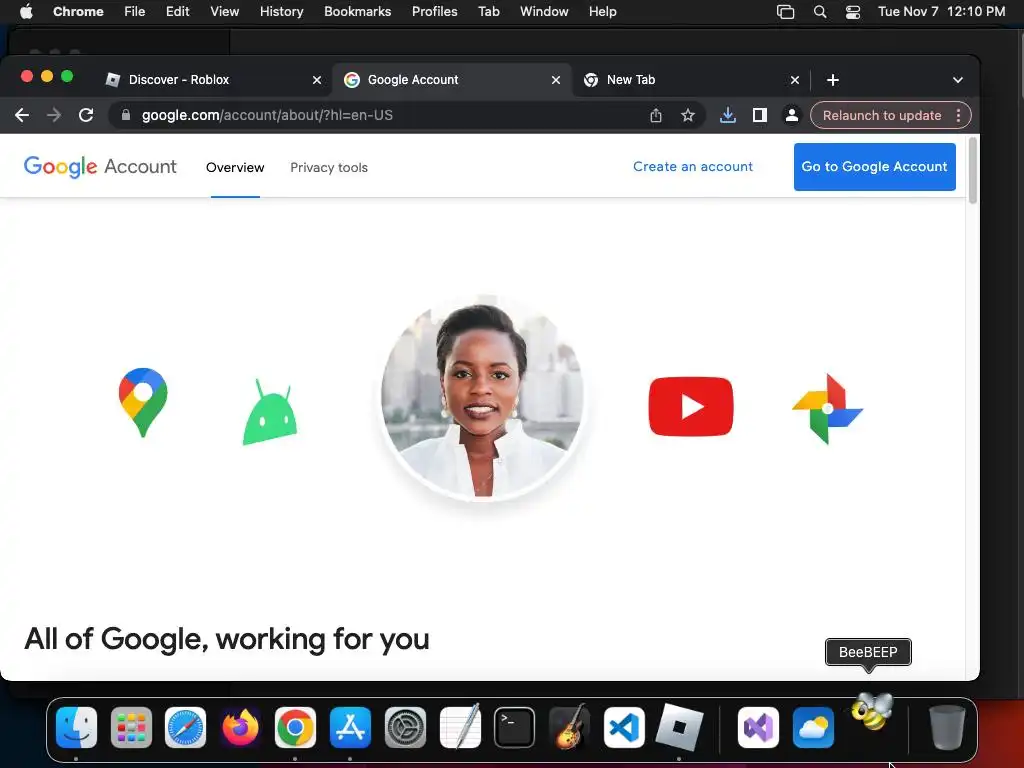Open App Store from the Dock
Viewport: 1024px width, 768px height.
(x=350, y=728)
